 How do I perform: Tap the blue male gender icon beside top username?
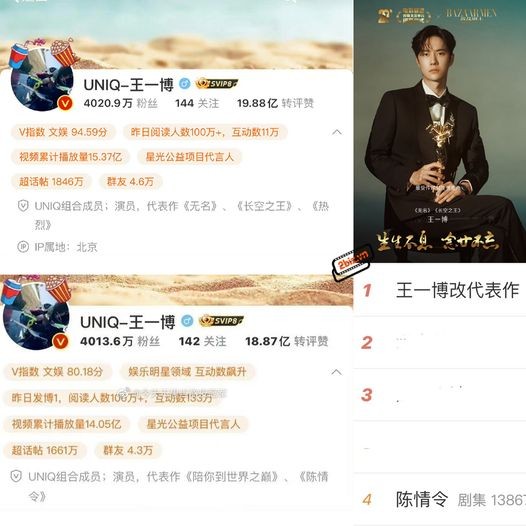coord(185,84)
